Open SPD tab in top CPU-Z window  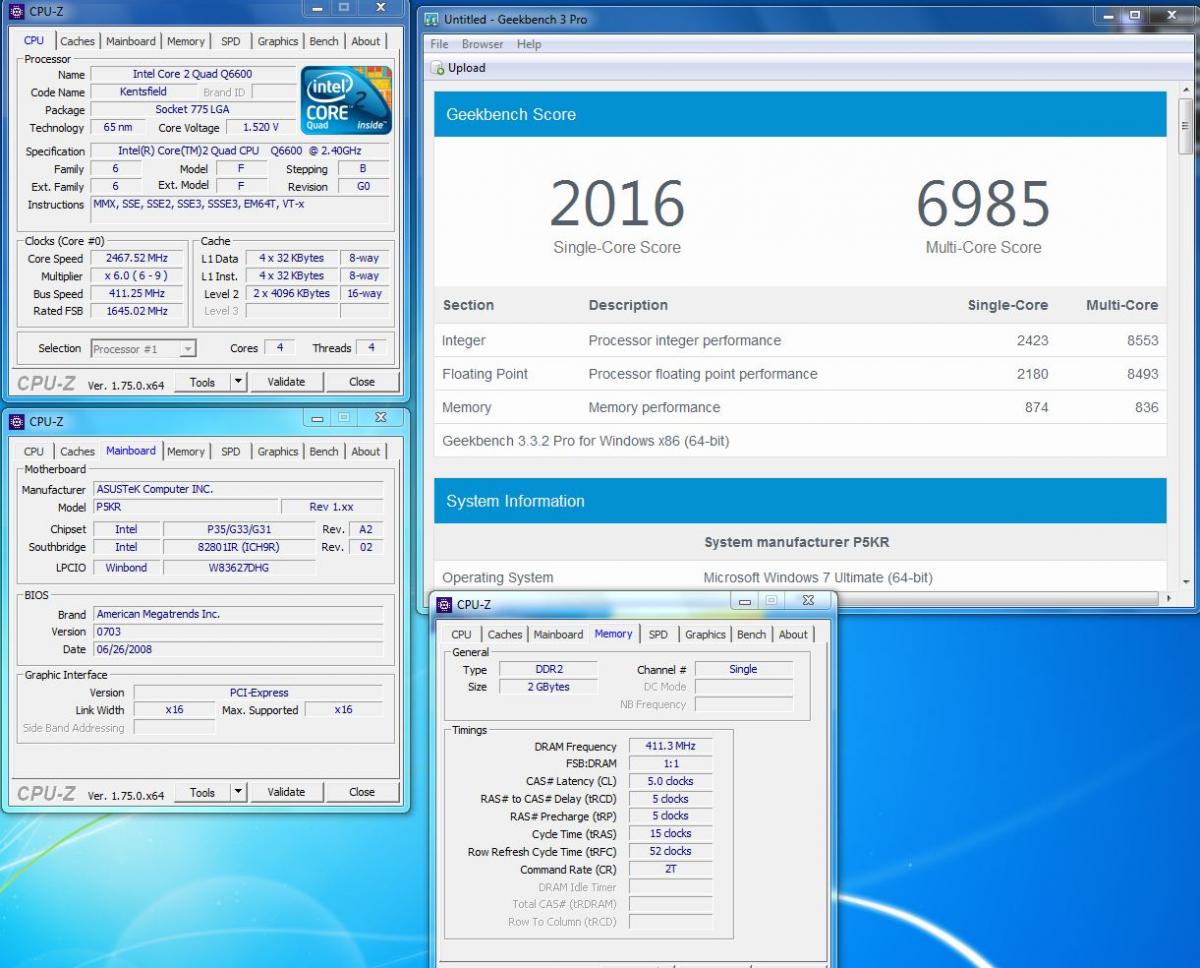click(231, 41)
